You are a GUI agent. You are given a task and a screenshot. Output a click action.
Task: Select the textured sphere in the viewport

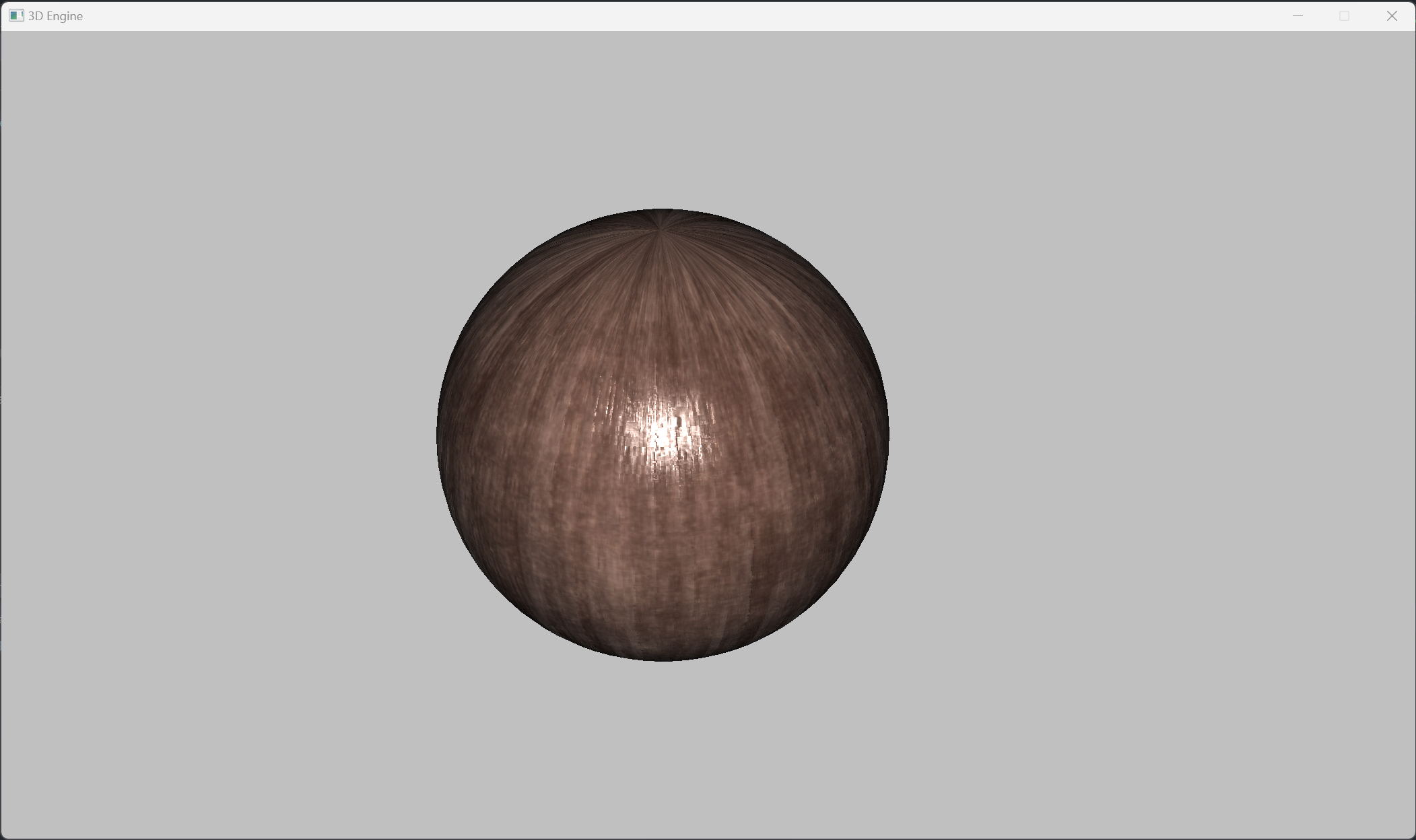point(663,434)
